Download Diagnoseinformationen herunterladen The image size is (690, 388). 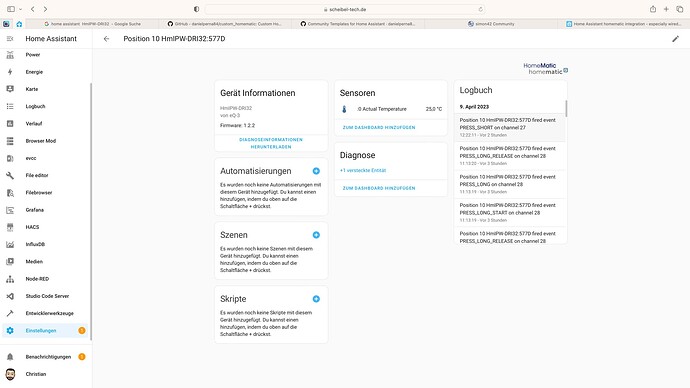point(271,143)
